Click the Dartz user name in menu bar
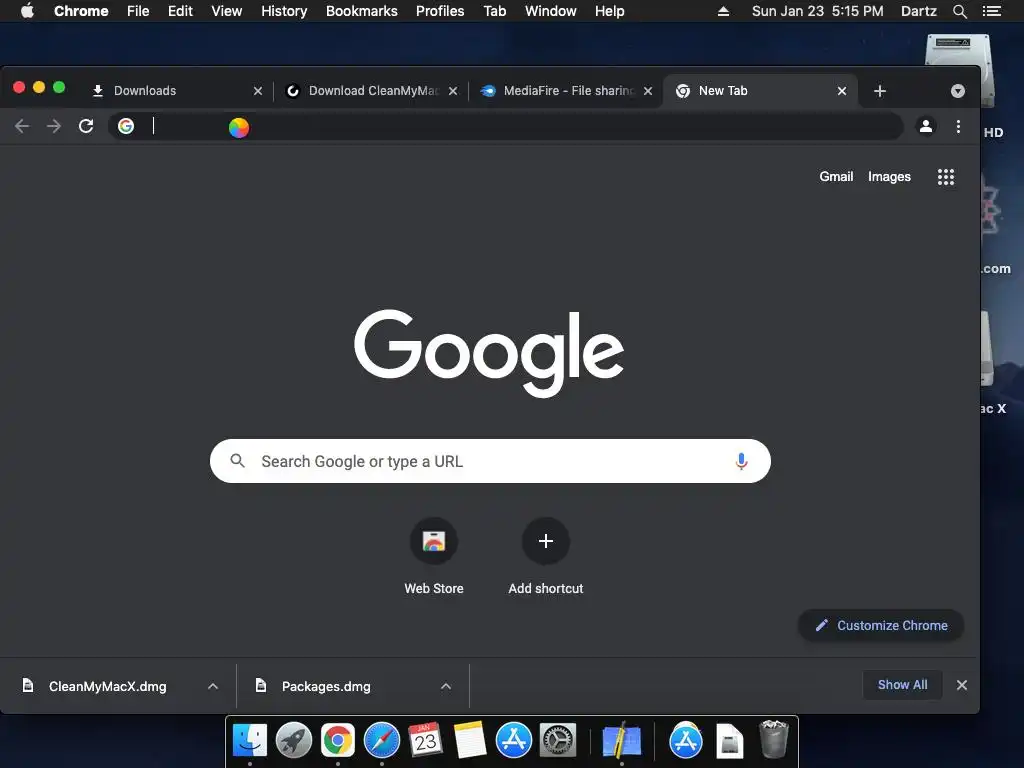This screenshot has width=1024, height=768. coord(918,11)
